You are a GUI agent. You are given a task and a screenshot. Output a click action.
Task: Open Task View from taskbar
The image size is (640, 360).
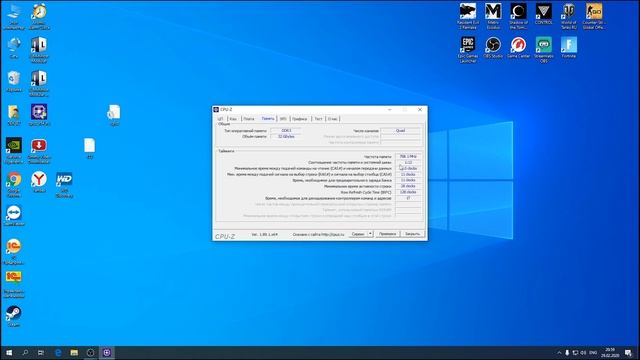[41, 353]
